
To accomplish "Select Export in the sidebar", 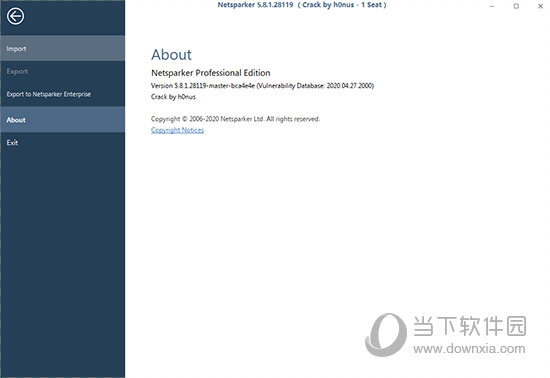I will click(x=62, y=72).
